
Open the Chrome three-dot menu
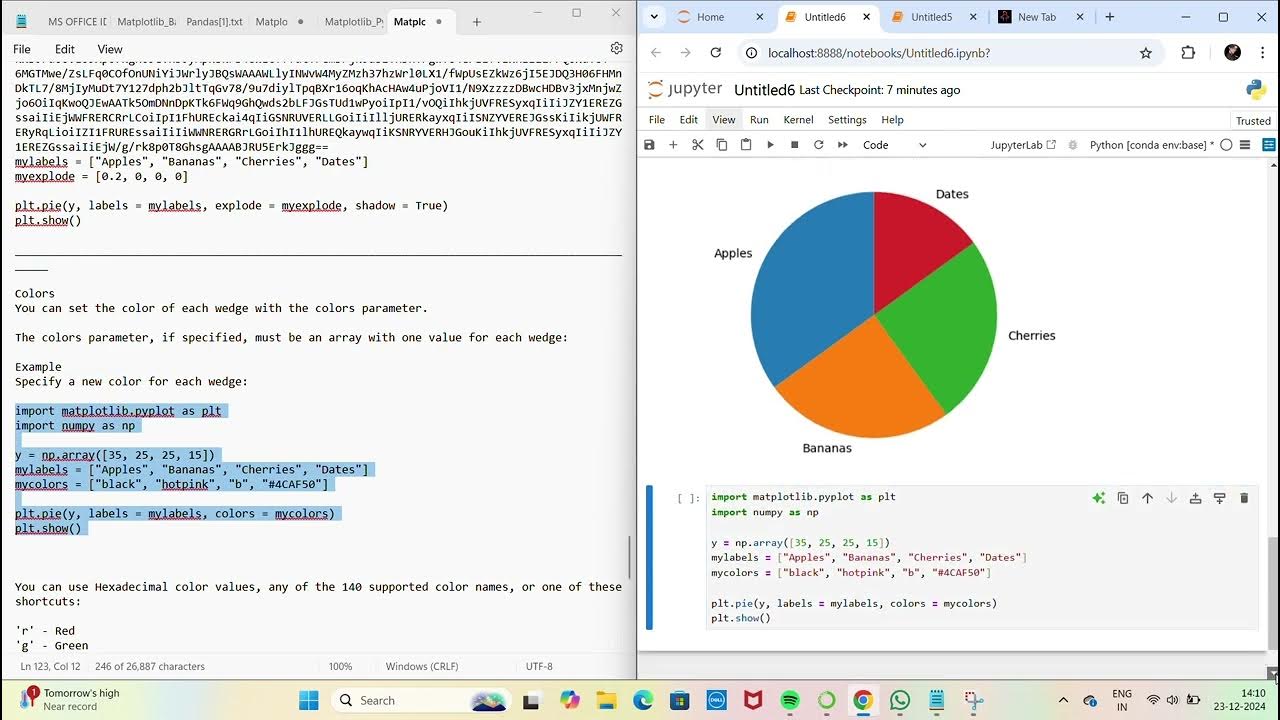click(x=1262, y=53)
